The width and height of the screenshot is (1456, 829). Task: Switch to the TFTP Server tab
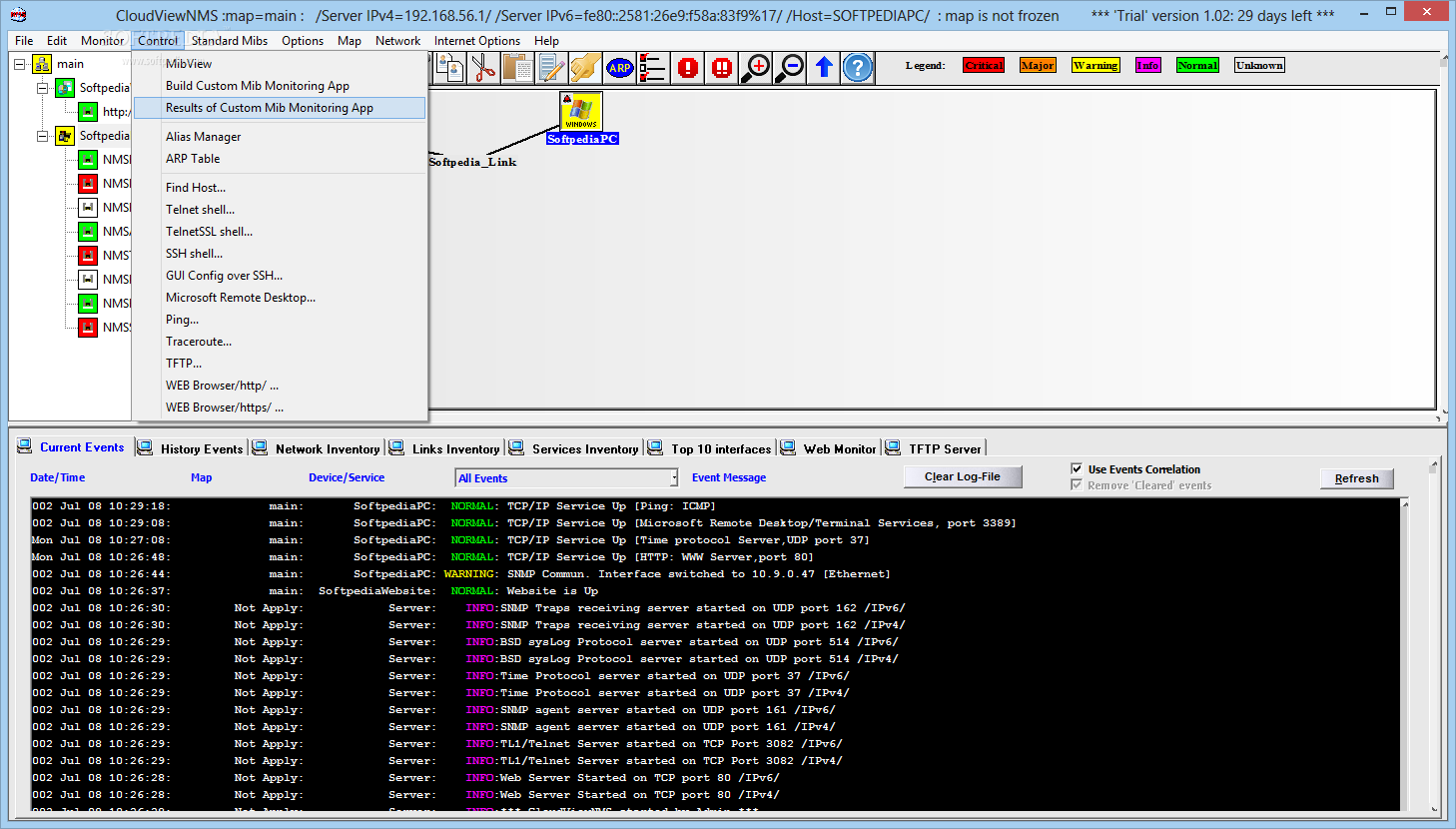tap(934, 448)
